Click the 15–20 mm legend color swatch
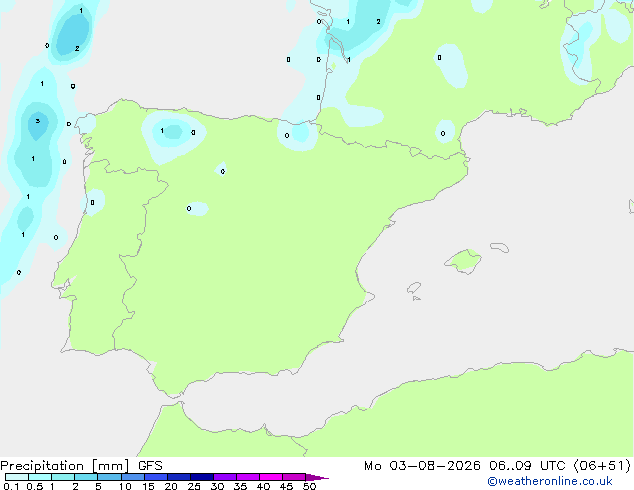634x490 pixels. 155,477
